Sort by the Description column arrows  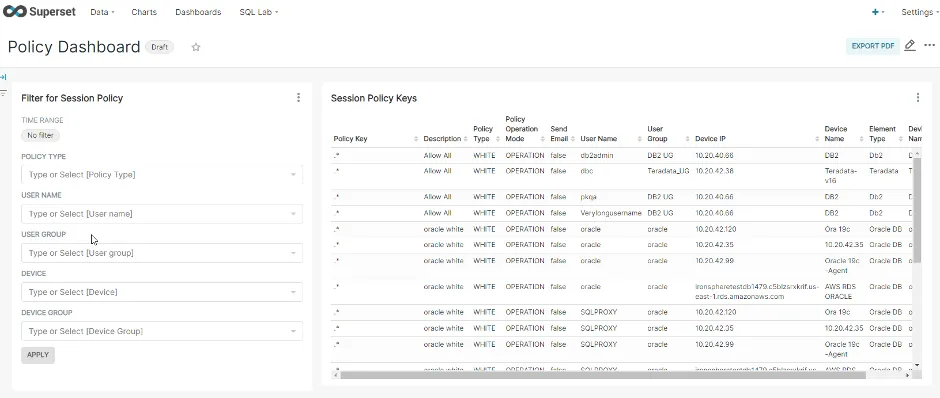[x=465, y=139]
